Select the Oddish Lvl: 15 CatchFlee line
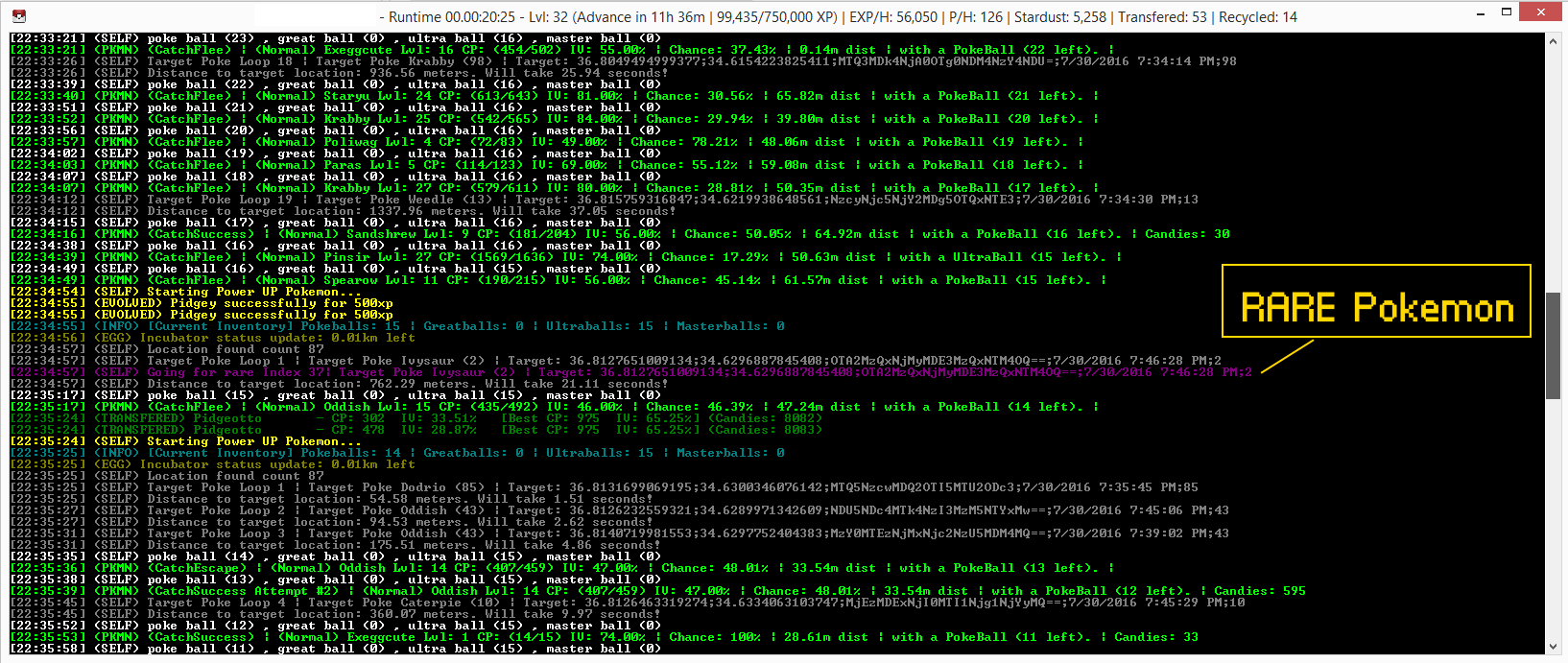This screenshot has height=663, width=1568. click(x=555, y=407)
